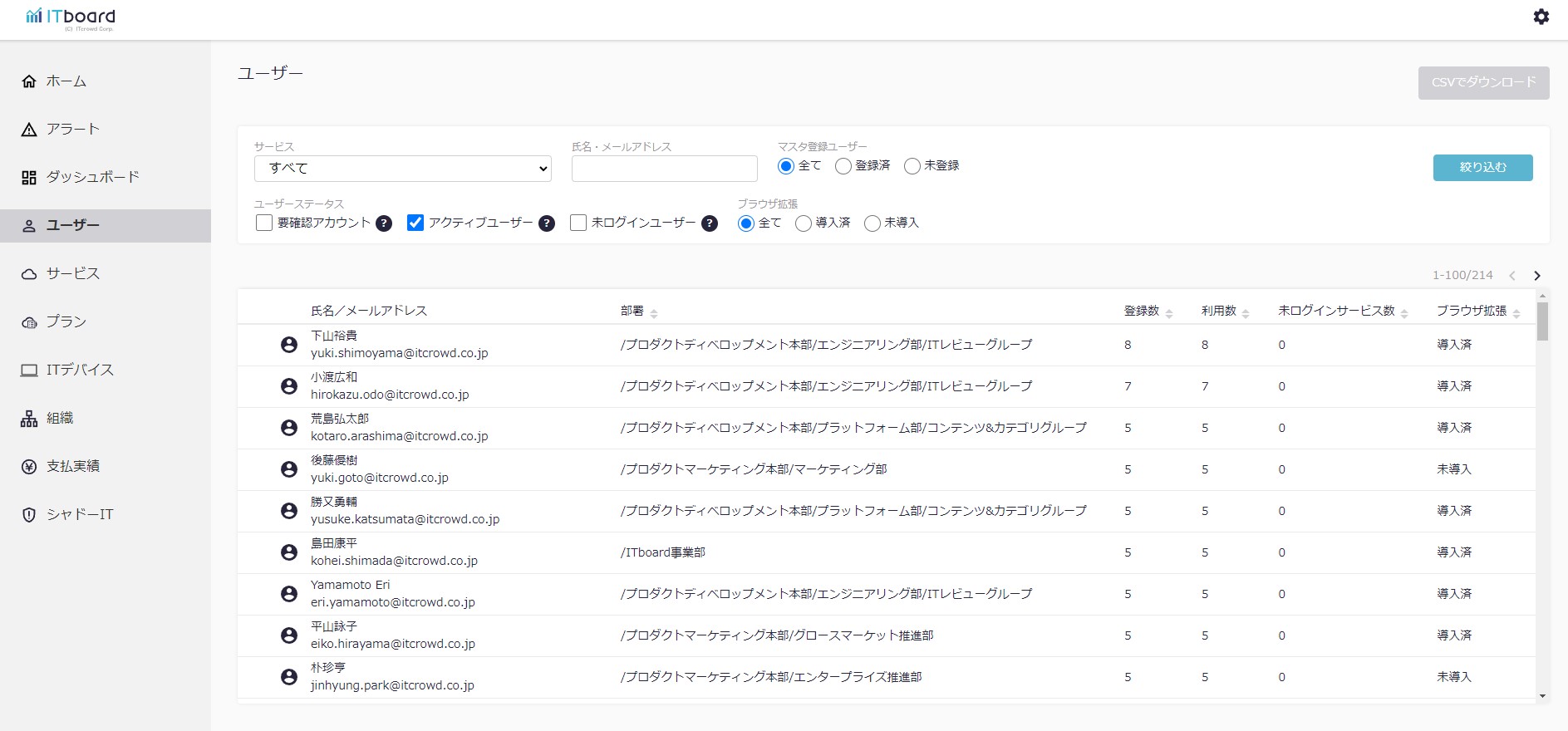
Task: Click avatar icon for 朴珍亨
Action: click(x=289, y=677)
